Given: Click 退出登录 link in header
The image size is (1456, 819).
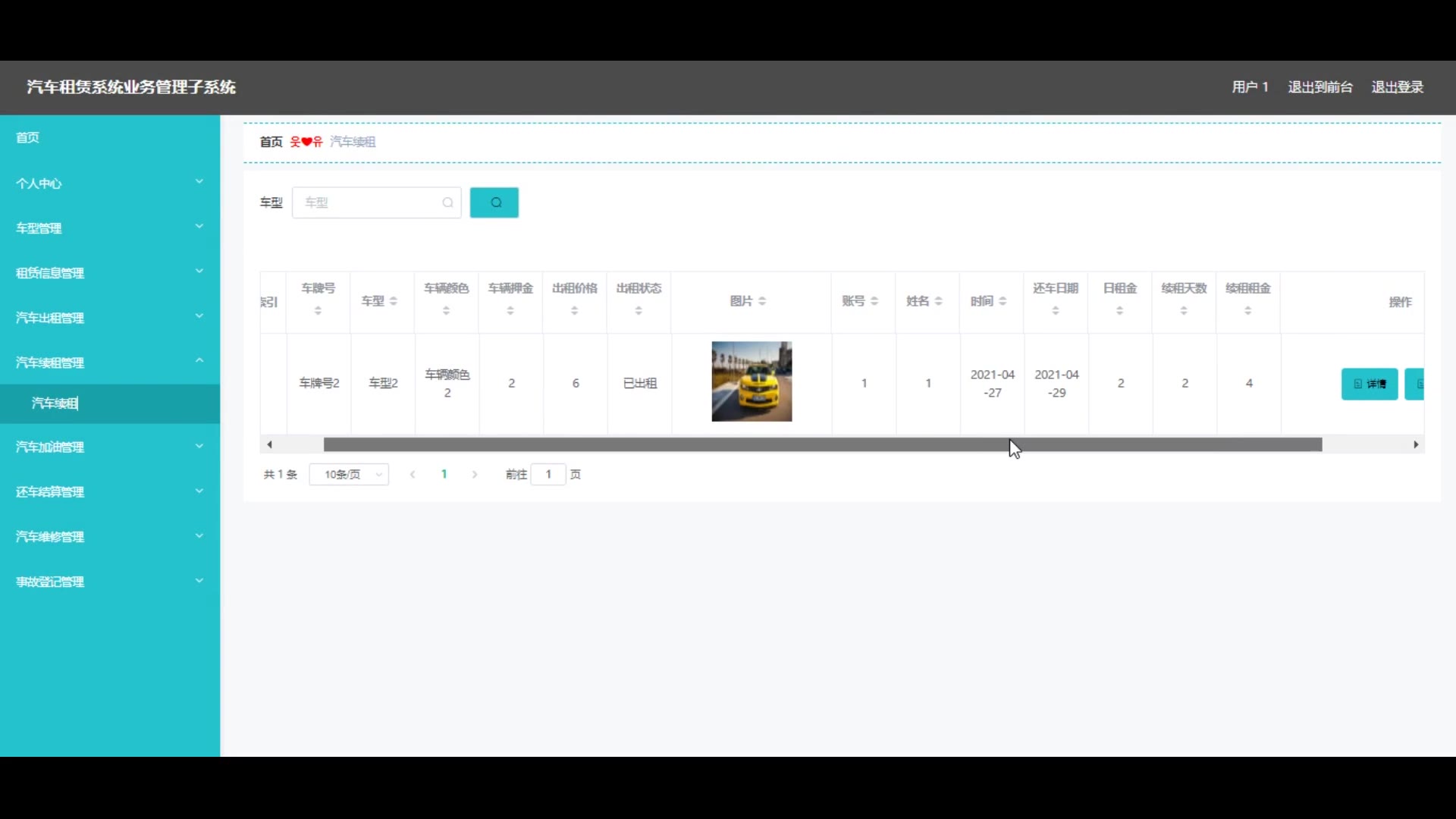Looking at the screenshot, I should click(x=1397, y=87).
